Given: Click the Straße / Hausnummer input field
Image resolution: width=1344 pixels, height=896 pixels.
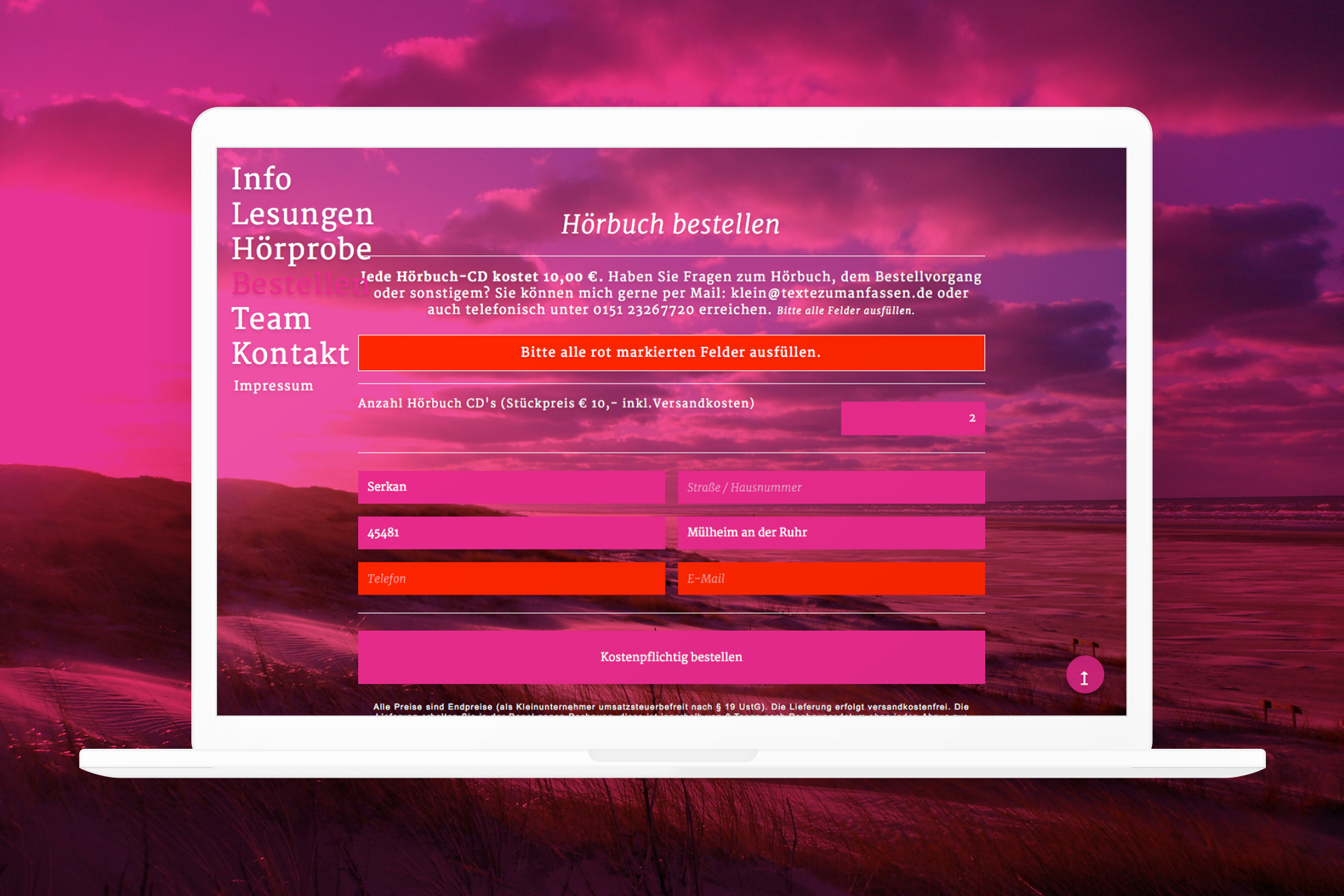Looking at the screenshot, I should coord(831,487).
